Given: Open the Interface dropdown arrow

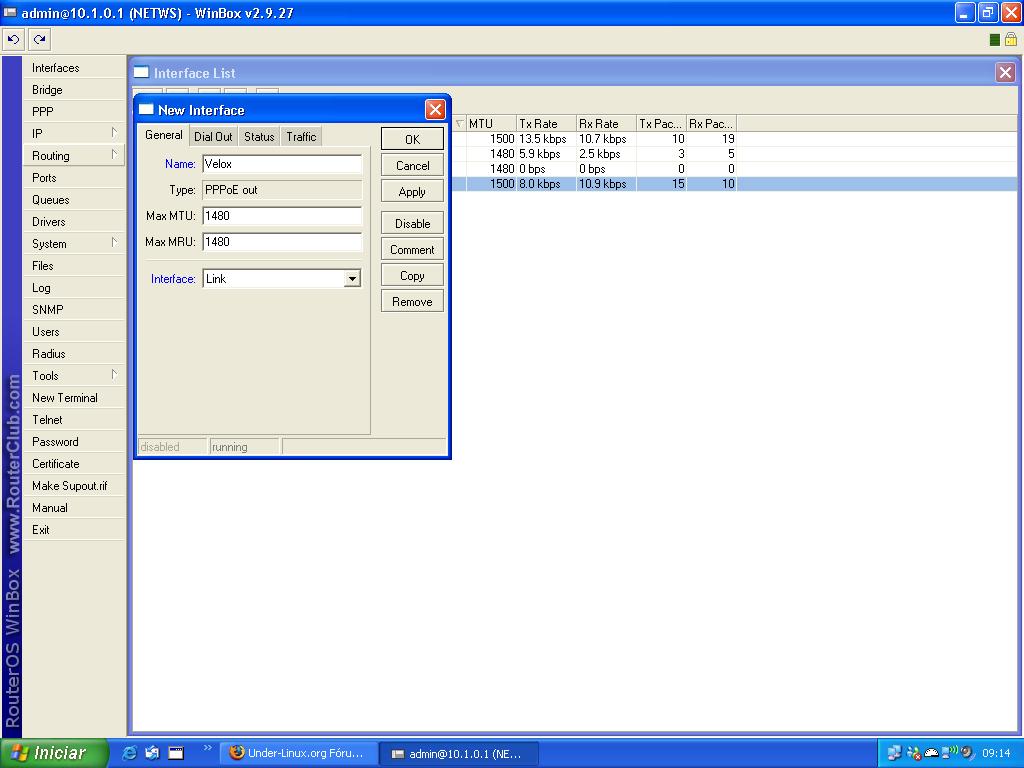Looking at the screenshot, I should tap(353, 279).
